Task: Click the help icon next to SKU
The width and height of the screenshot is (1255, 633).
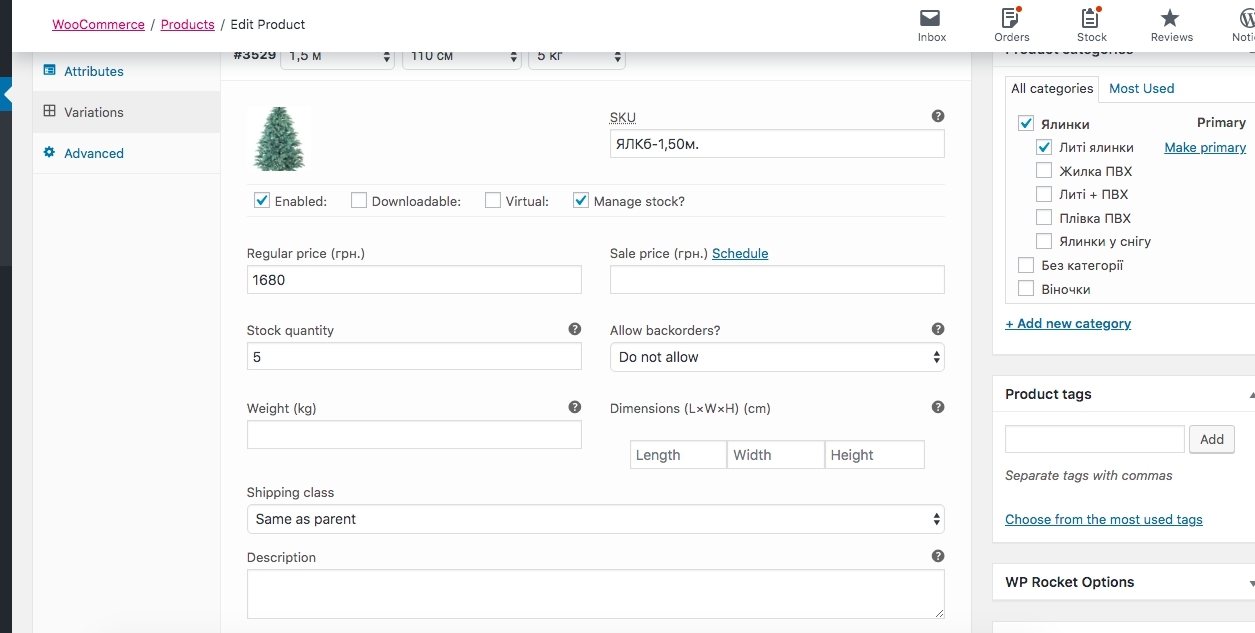Action: click(x=938, y=116)
